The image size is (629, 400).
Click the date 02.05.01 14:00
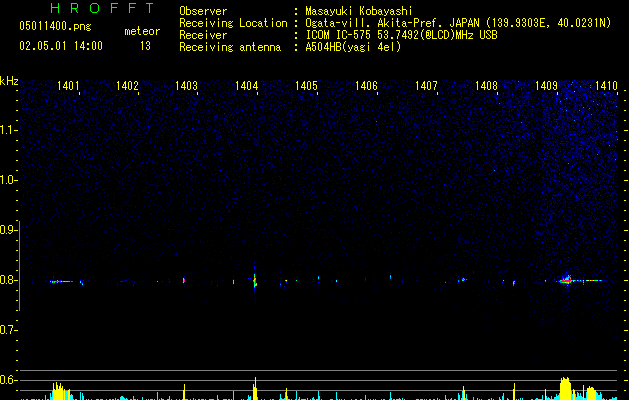coord(61,46)
